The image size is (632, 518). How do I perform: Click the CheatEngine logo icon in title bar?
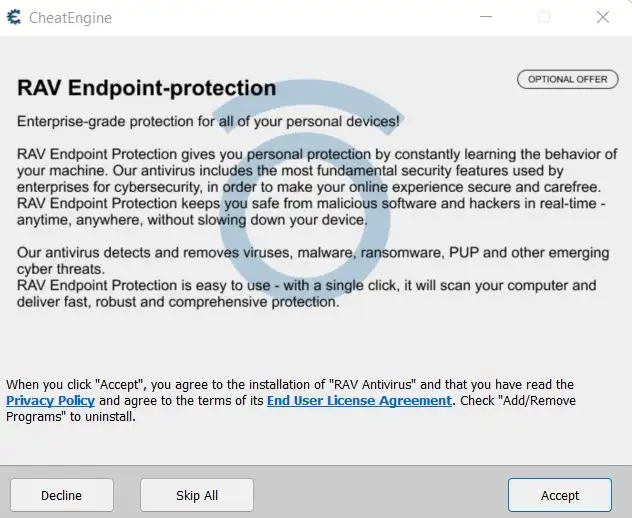click(x=14, y=17)
